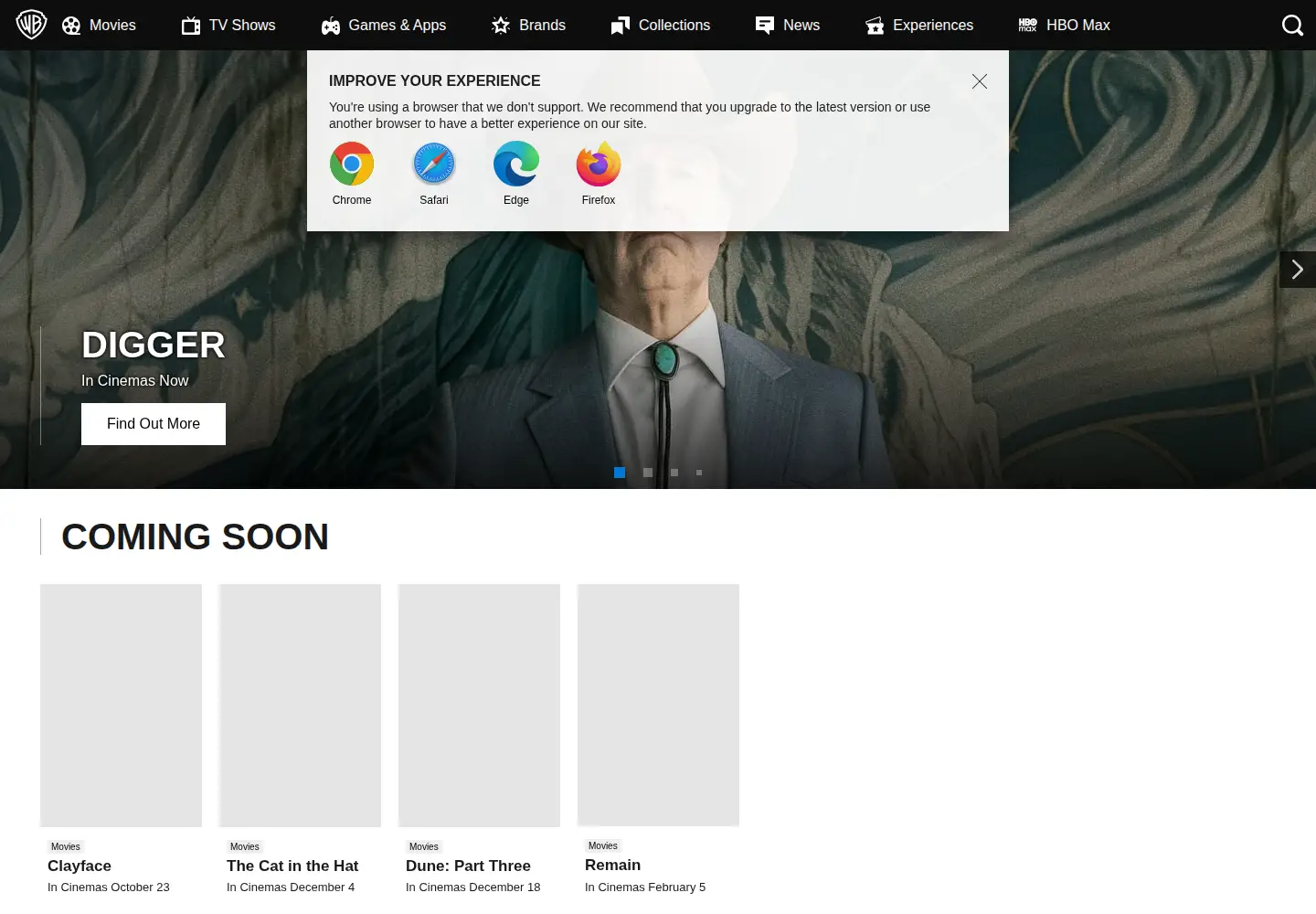Open the Remain poster thumbnail
The height and width of the screenshot is (914, 1316).
point(658,705)
